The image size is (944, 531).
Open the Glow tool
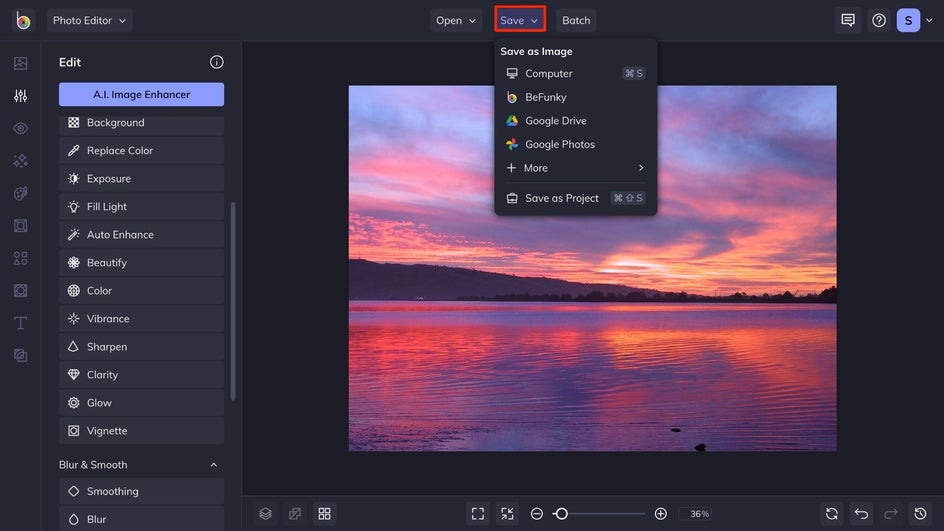click(x=141, y=403)
